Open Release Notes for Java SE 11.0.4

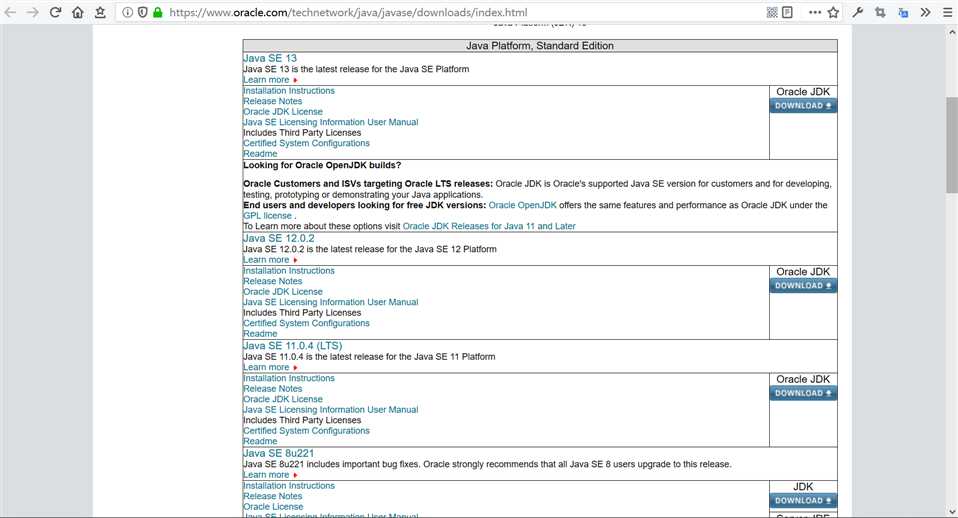click(272, 388)
